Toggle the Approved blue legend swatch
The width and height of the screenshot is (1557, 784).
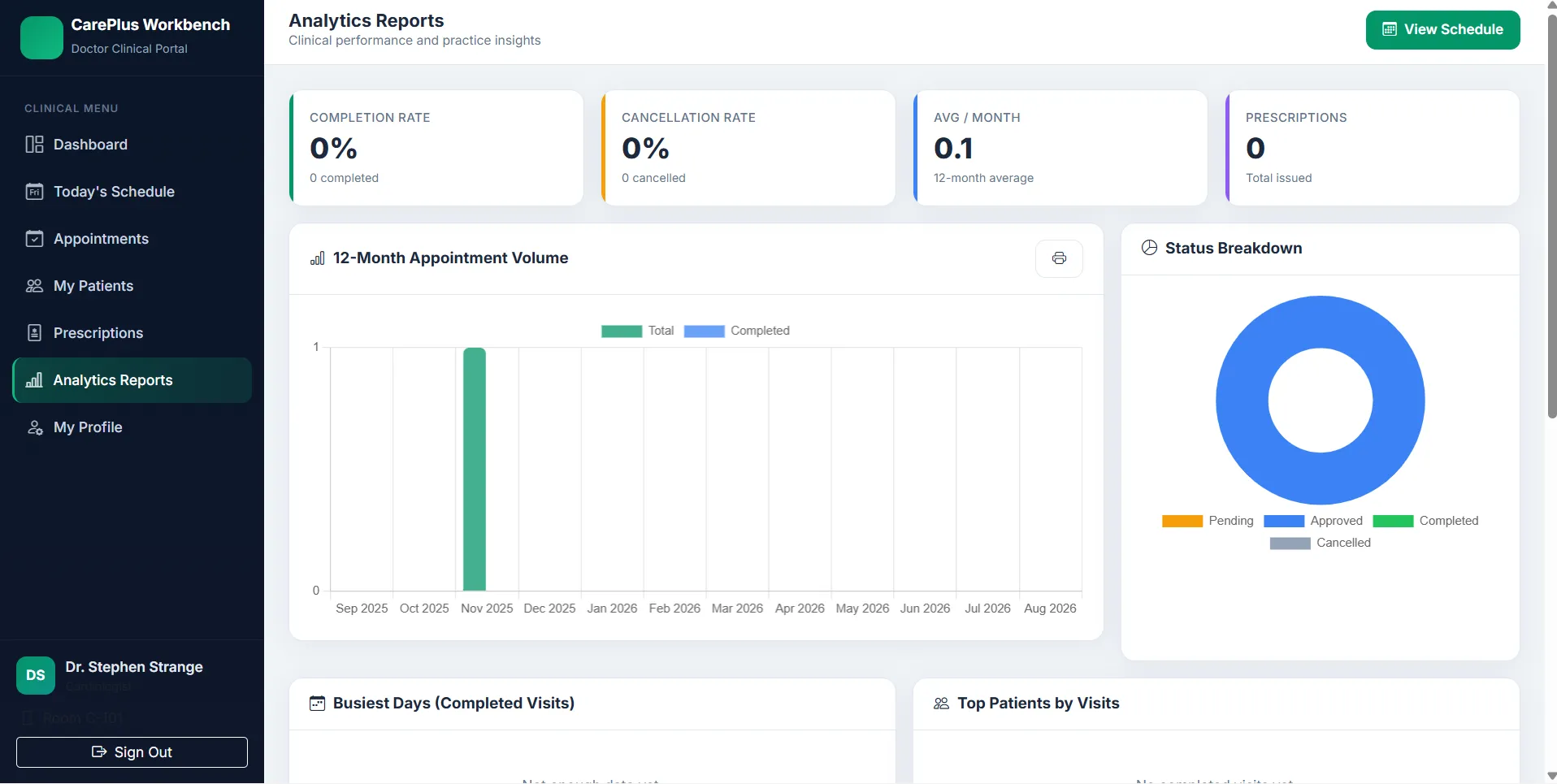tap(1284, 522)
